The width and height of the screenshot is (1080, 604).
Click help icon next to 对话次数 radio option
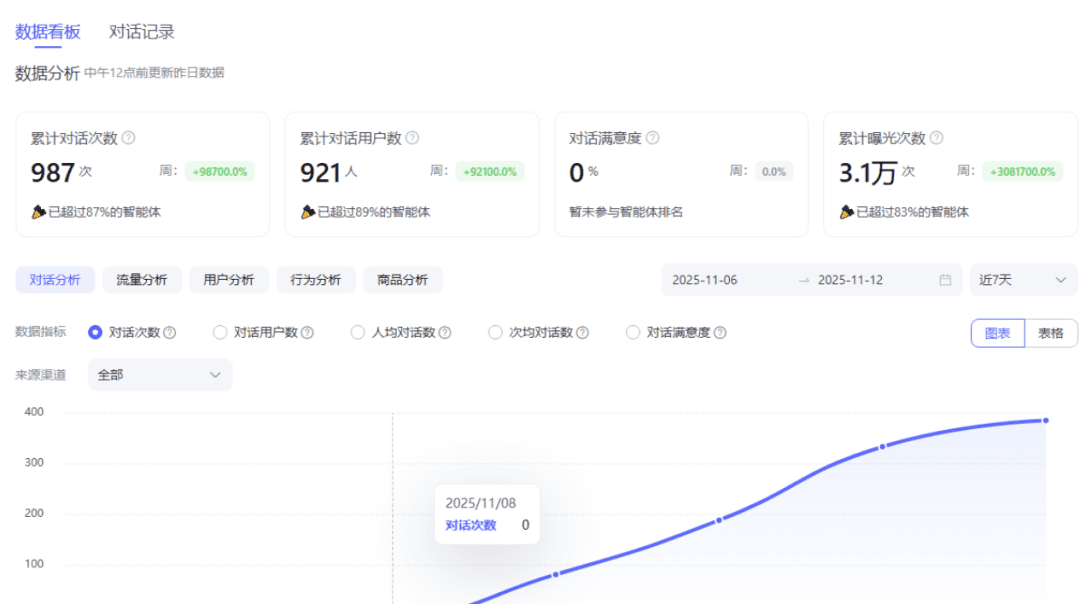pyautogui.click(x=170, y=333)
